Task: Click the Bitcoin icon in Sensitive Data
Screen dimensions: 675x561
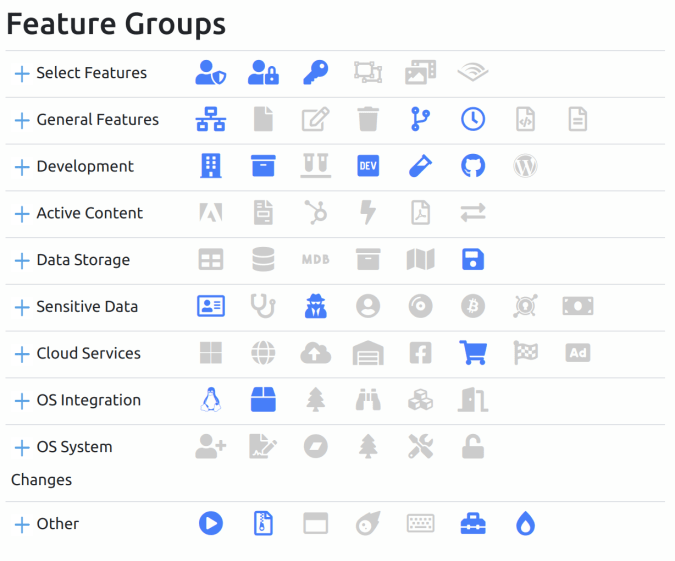Action: click(472, 306)
